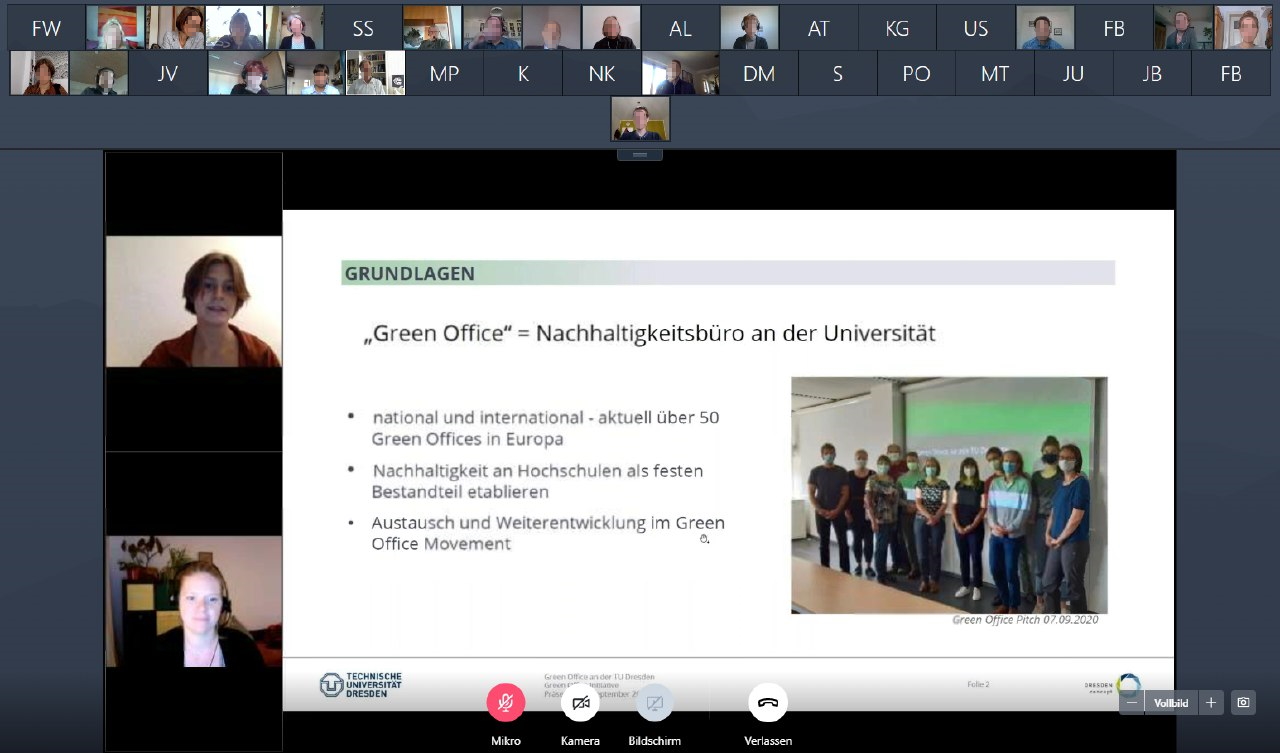
Task: Select the NK participant tile
Action: (x=601, y=72)
